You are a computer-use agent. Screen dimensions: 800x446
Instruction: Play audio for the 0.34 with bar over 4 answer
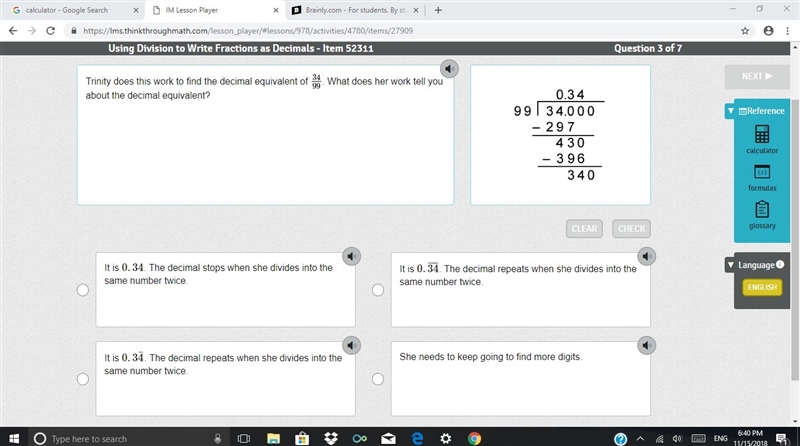pos(352,345)
